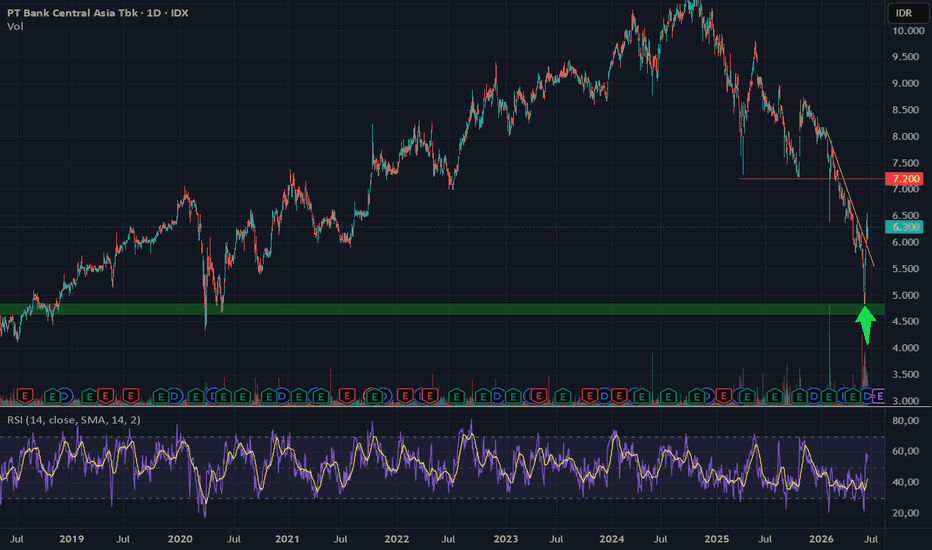Click the red 7.200 price label

tap(904, 178)
